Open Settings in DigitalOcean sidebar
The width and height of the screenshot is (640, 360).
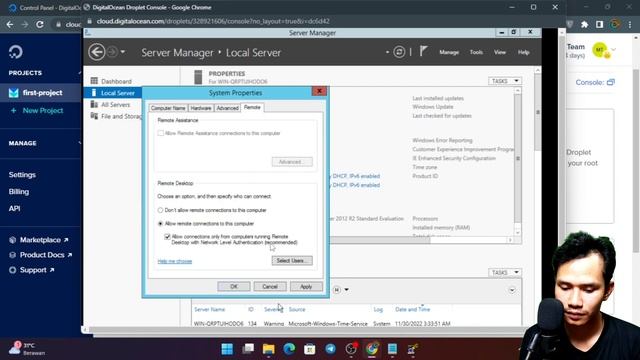point(22,175)
